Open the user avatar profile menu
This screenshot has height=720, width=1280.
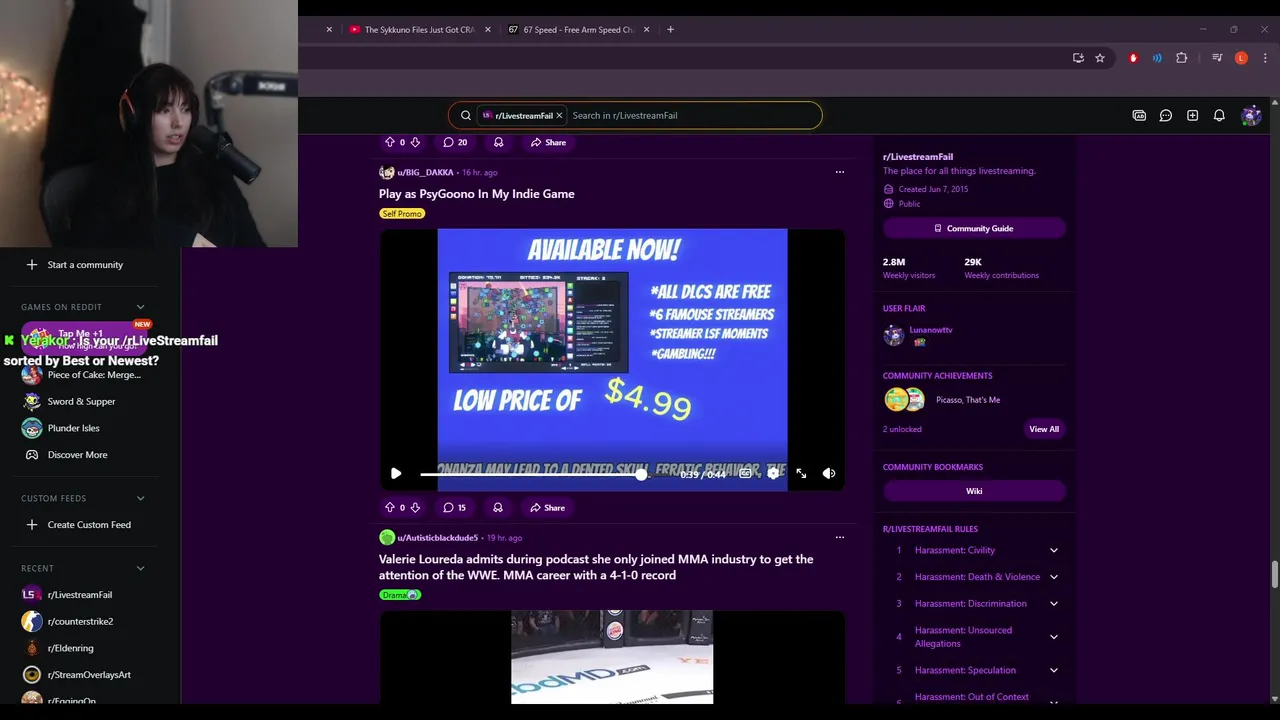[1251, 115]
